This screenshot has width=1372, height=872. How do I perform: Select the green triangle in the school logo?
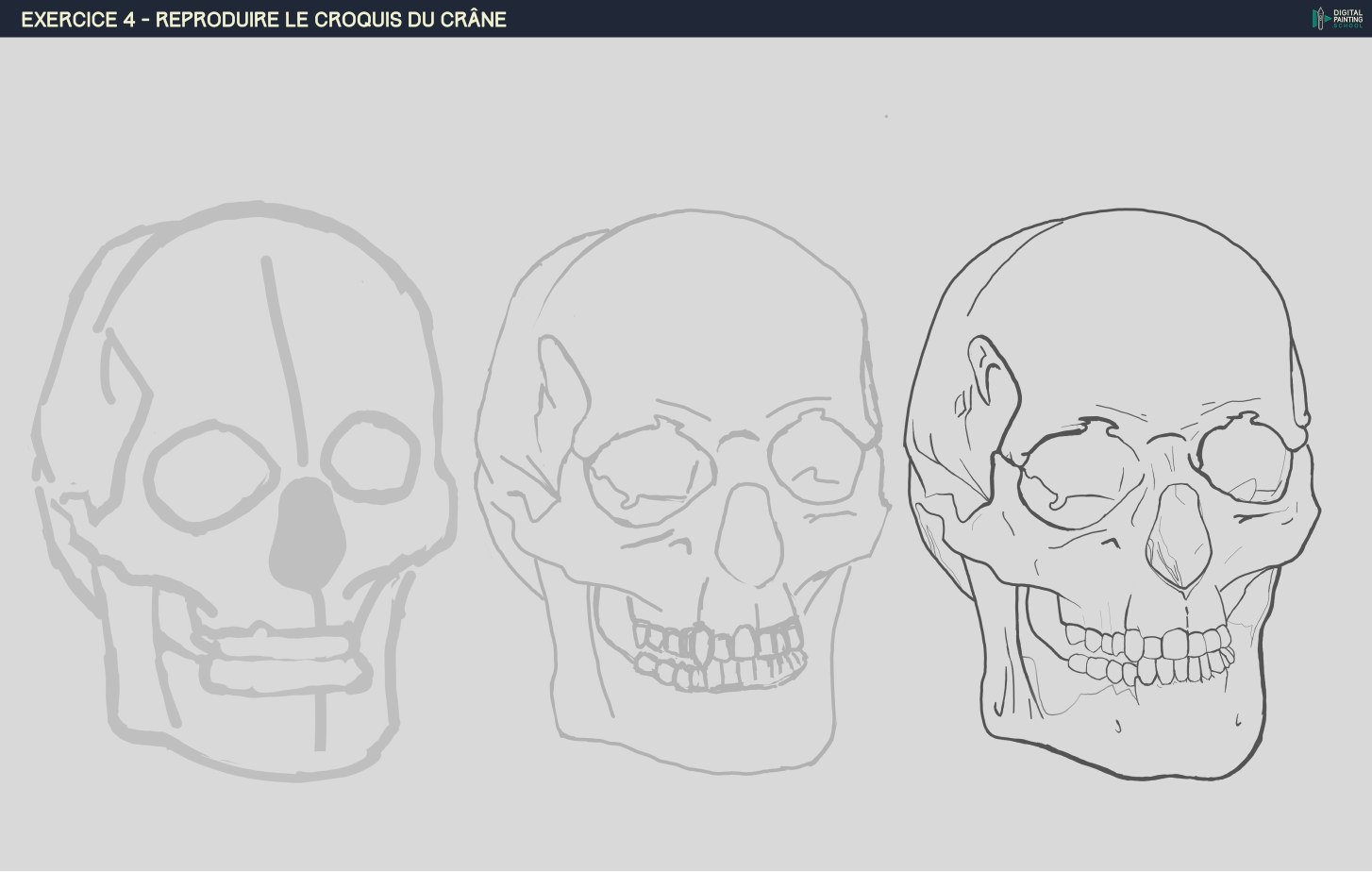tap(1327, 18)
